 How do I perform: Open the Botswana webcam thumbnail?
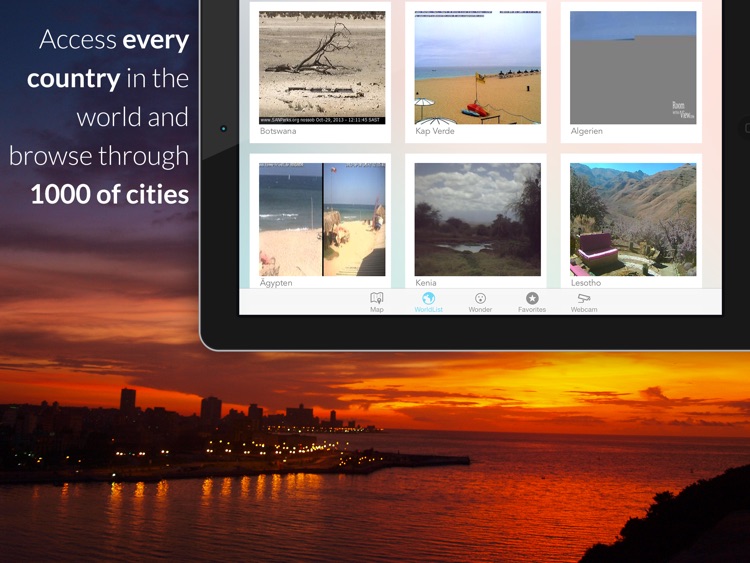tap(322, 67)
